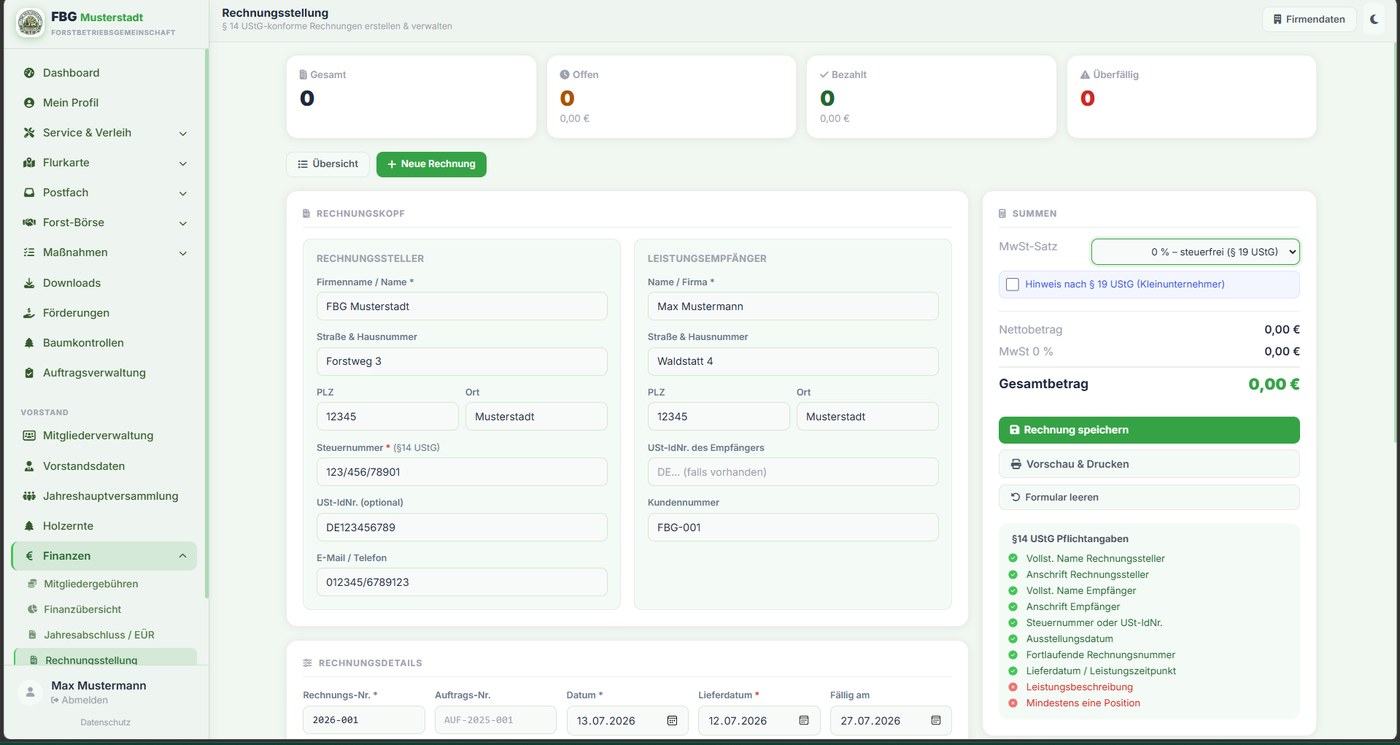Toggle dark mode moon icon
This screenshot has width=1400, height=745.
1374,19
